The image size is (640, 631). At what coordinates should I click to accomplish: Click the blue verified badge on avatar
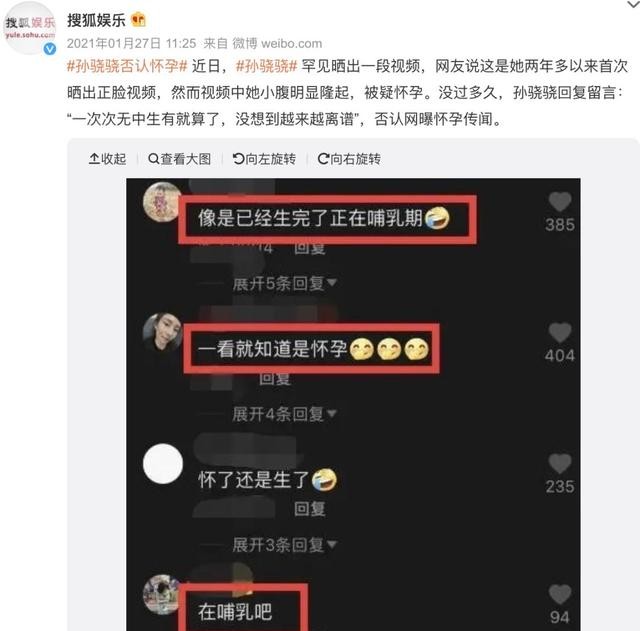coord(49,49)
